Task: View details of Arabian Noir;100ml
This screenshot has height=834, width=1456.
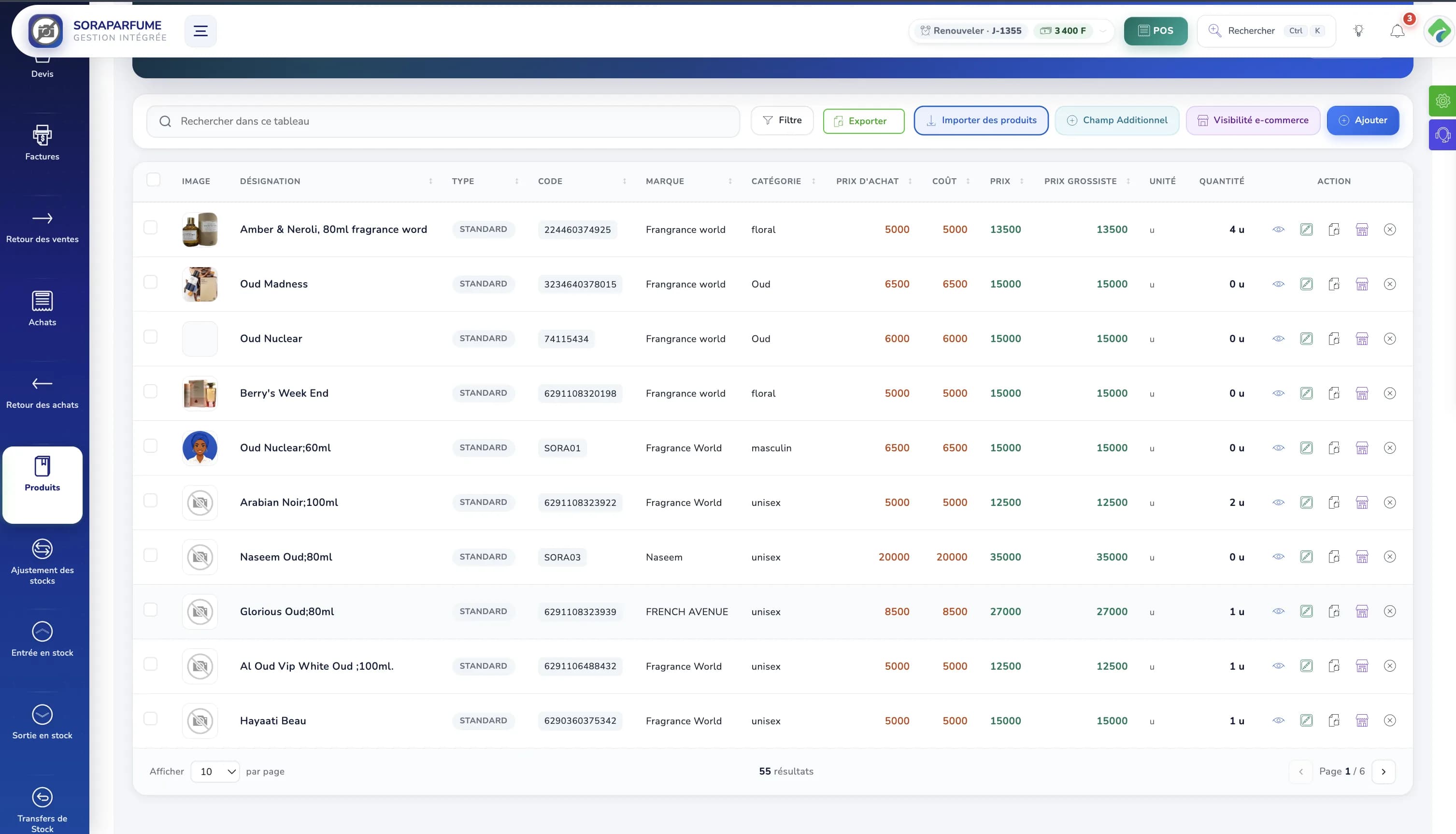Action: click(1279, 503)
